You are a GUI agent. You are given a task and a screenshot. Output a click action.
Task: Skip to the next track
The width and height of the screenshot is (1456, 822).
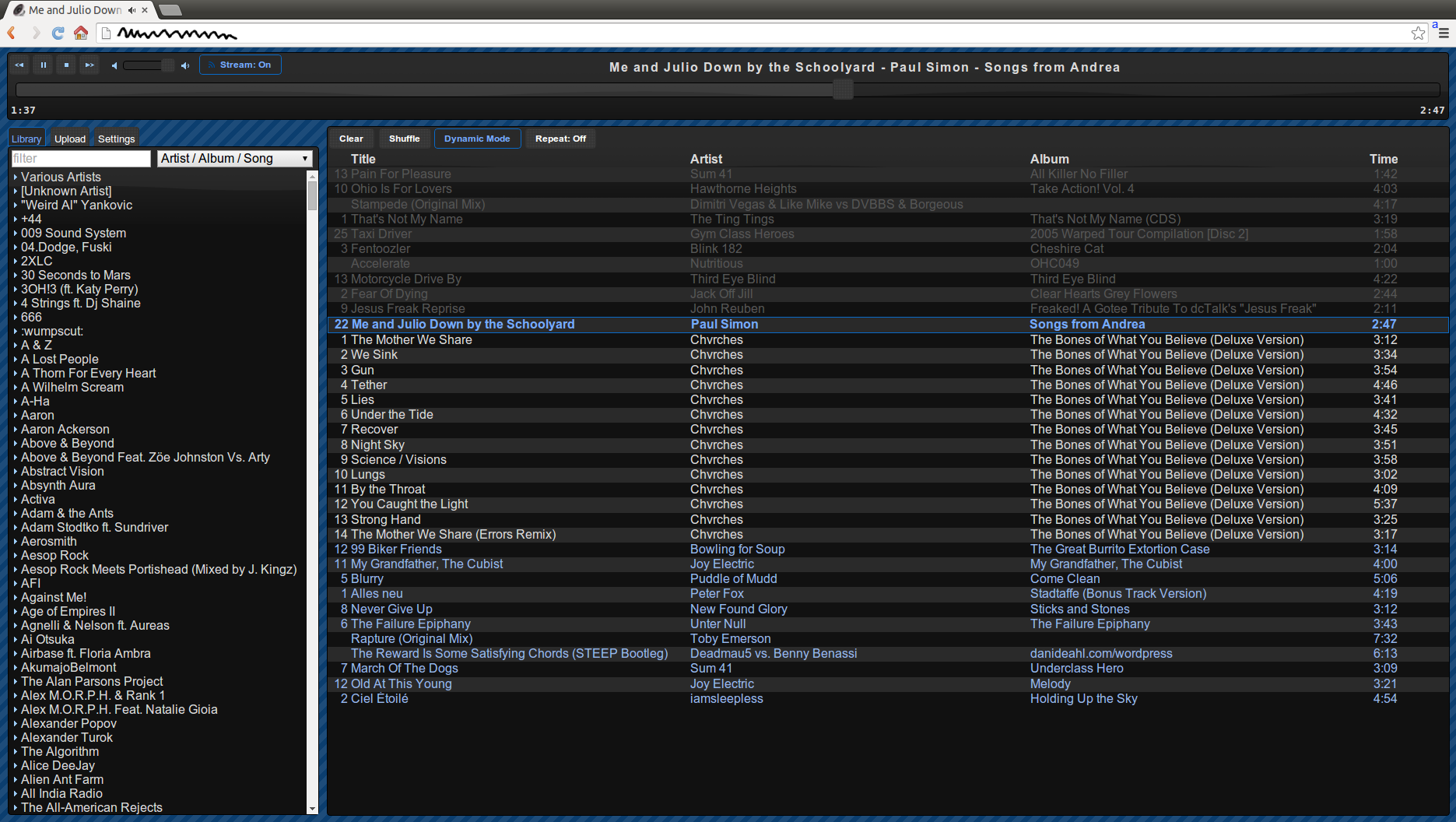(89, 65)
